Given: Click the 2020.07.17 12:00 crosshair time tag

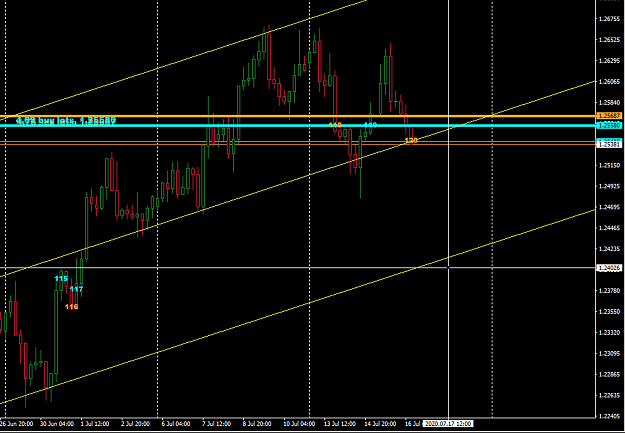Looking at the screenshot, I should (x=448, y=423).
